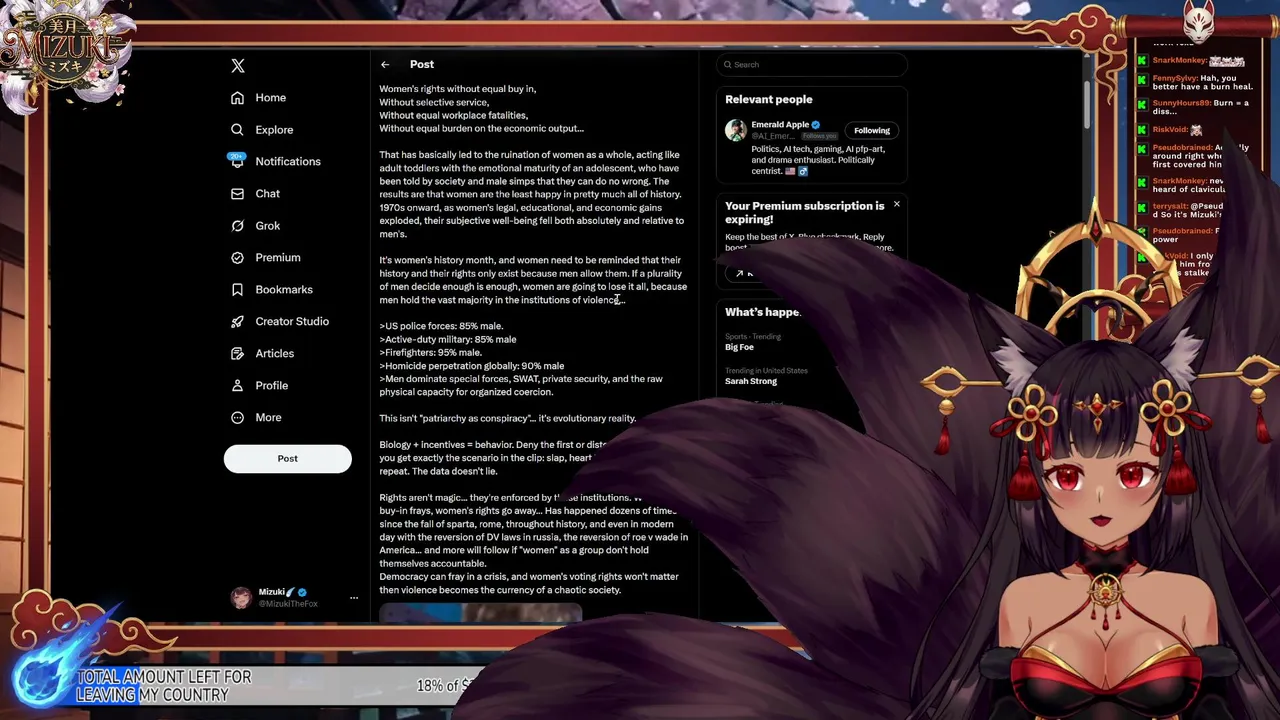Click SunnyHours89's username in chat
Screen dimensions: 1280x720
1181,104
